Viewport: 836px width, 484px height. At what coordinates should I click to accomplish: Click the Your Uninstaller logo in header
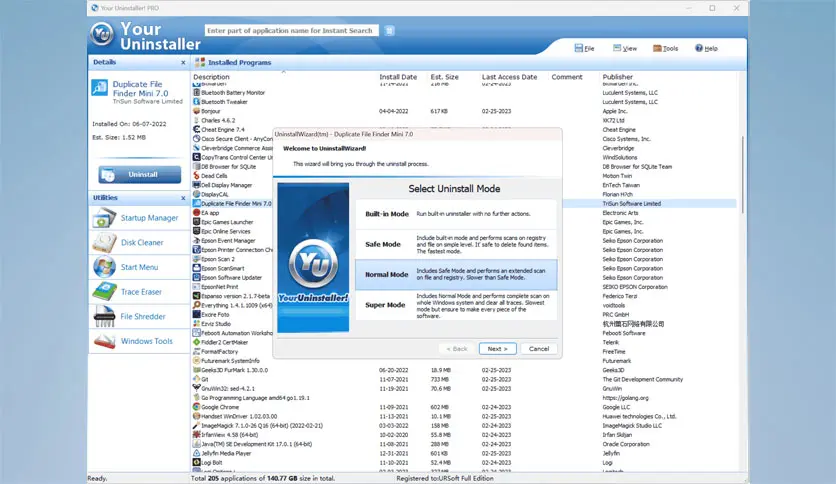coord(101,35)
